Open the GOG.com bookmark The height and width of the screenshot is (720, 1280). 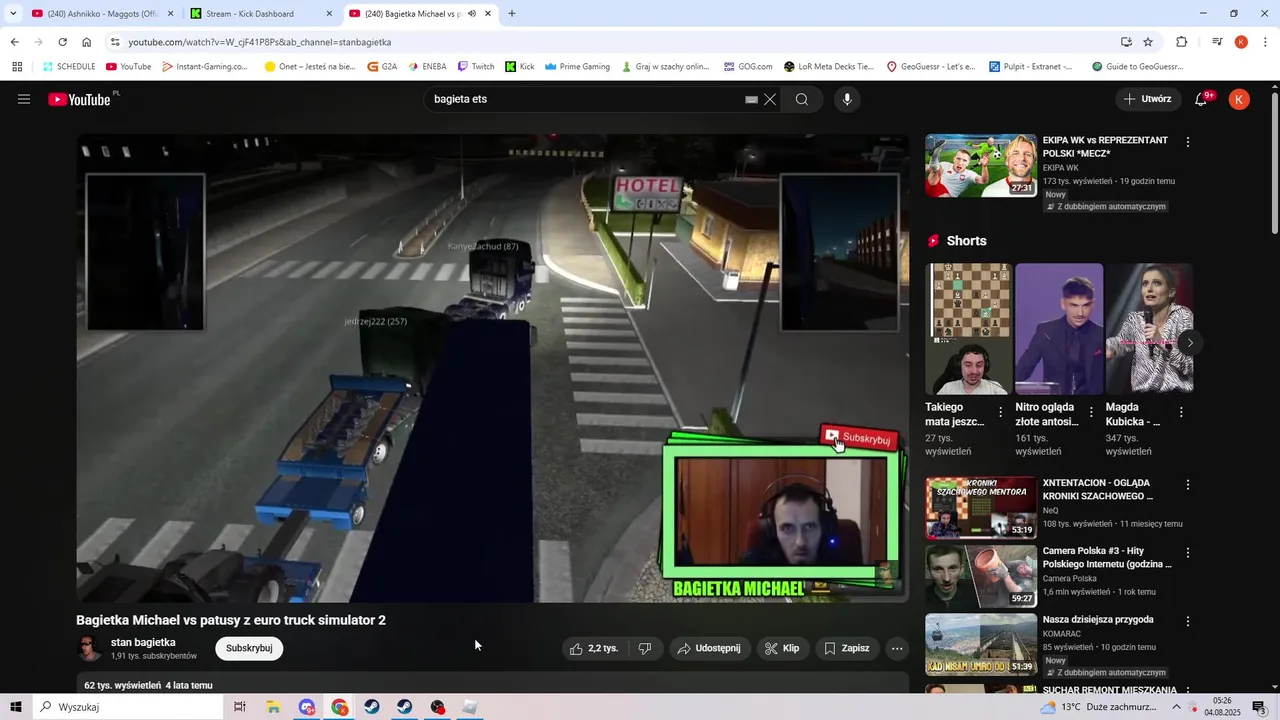click(748, 67)
